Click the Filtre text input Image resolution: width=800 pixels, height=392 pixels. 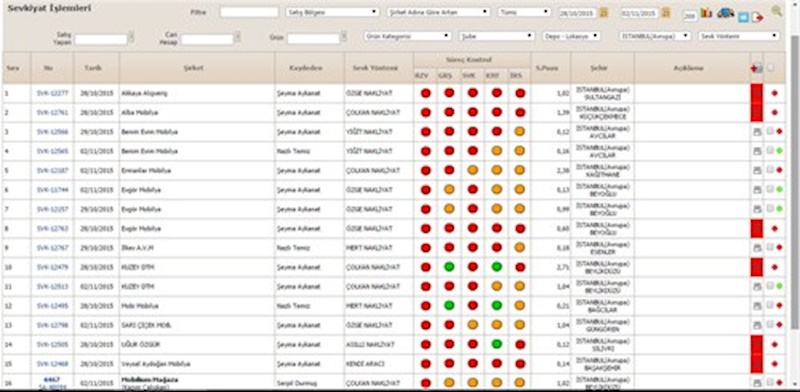249,12
